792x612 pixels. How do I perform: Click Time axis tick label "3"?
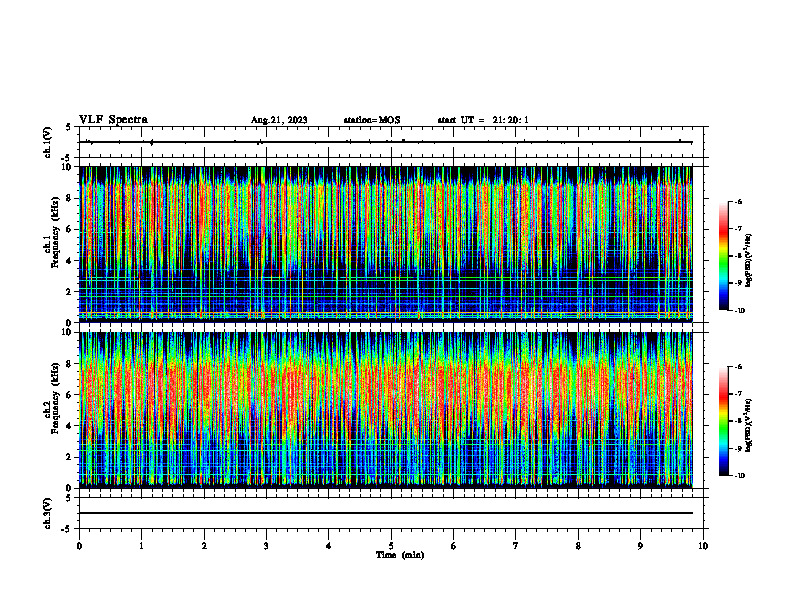tap(266, 546)
